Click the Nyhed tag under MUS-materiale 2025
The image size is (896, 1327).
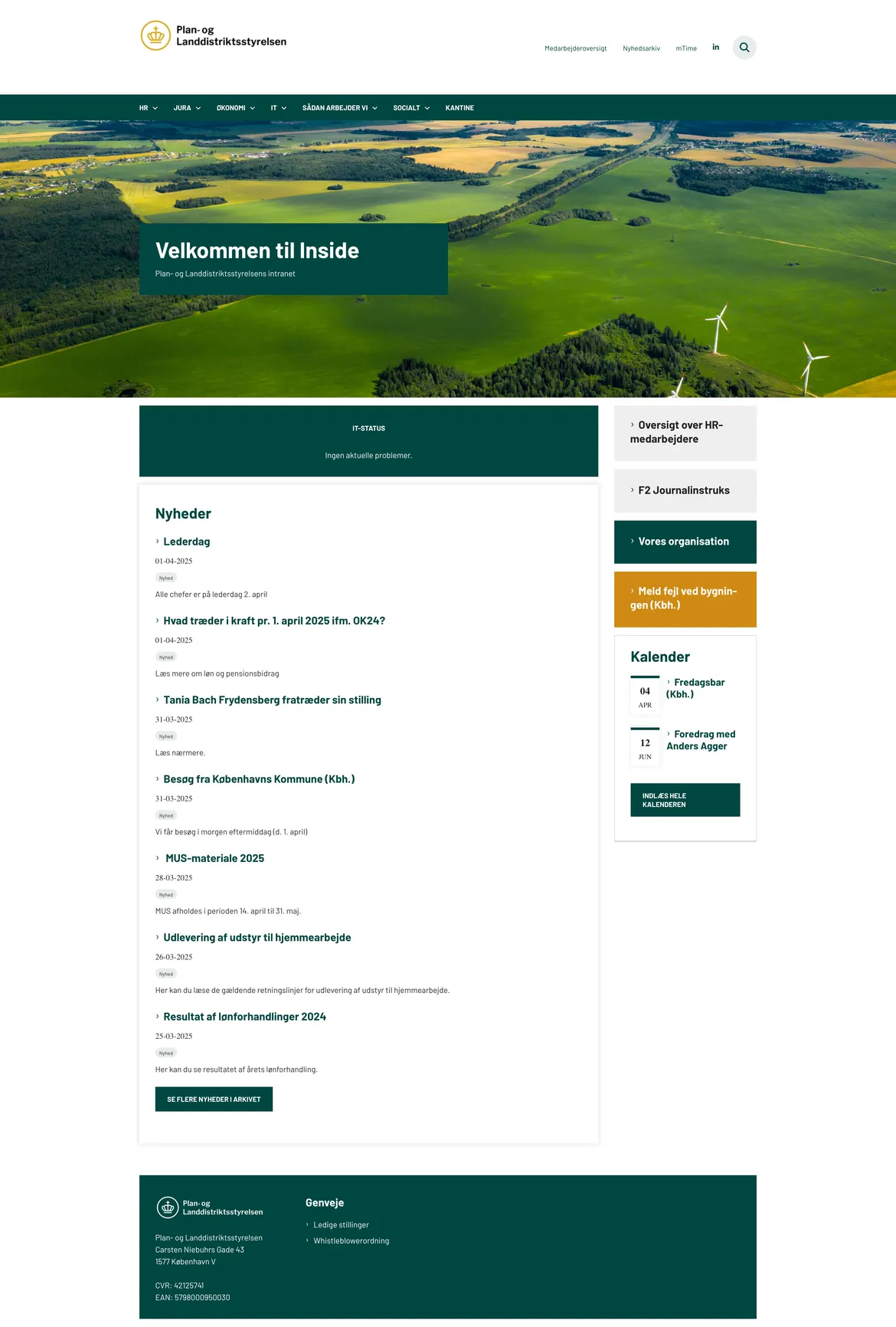point(166,895)
